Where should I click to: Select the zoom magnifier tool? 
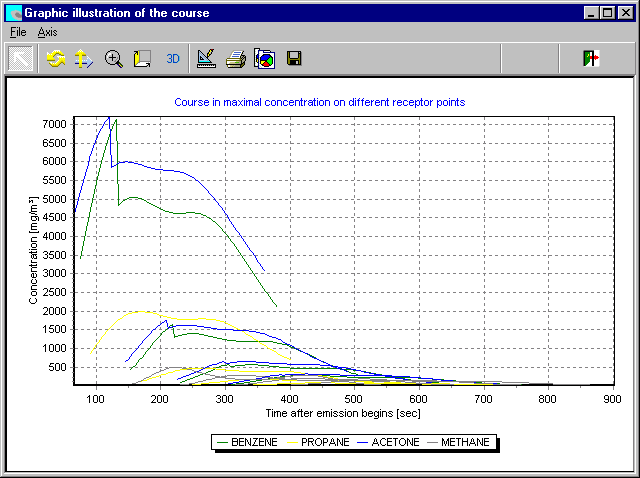114,58
